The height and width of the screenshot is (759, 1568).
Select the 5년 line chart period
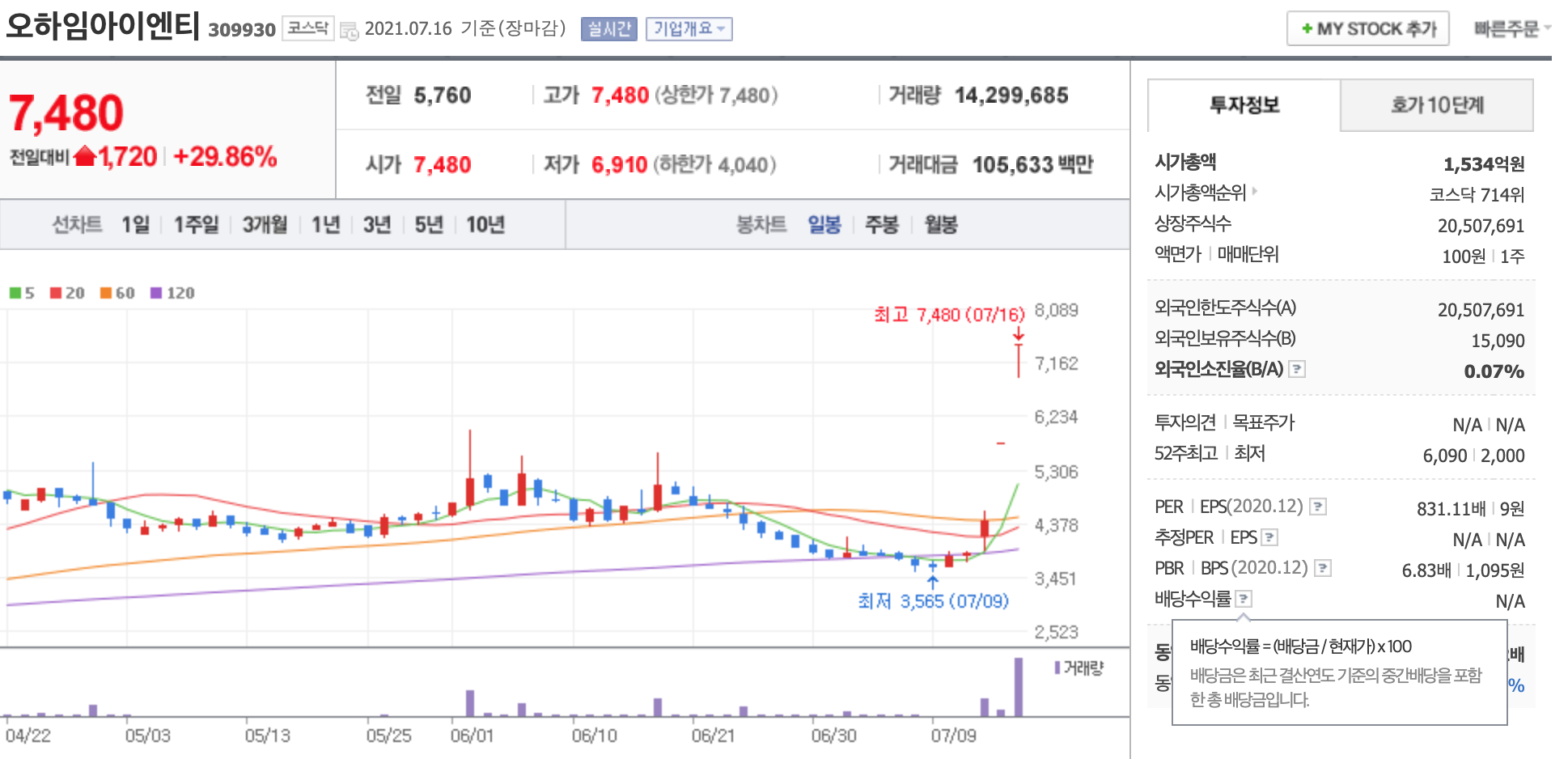pos(429,225)
